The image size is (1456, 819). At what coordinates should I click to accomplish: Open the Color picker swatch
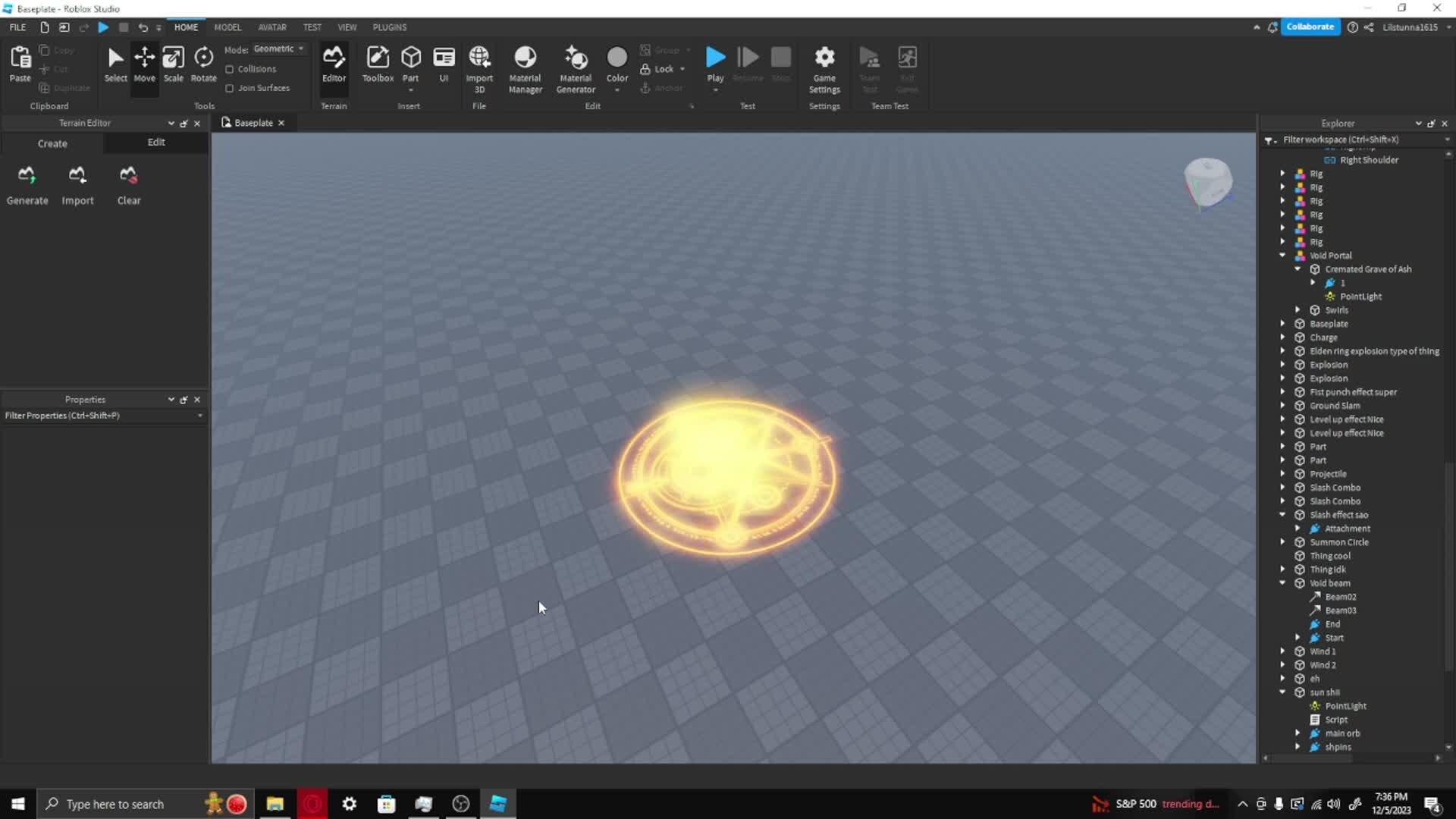[617, 58]
